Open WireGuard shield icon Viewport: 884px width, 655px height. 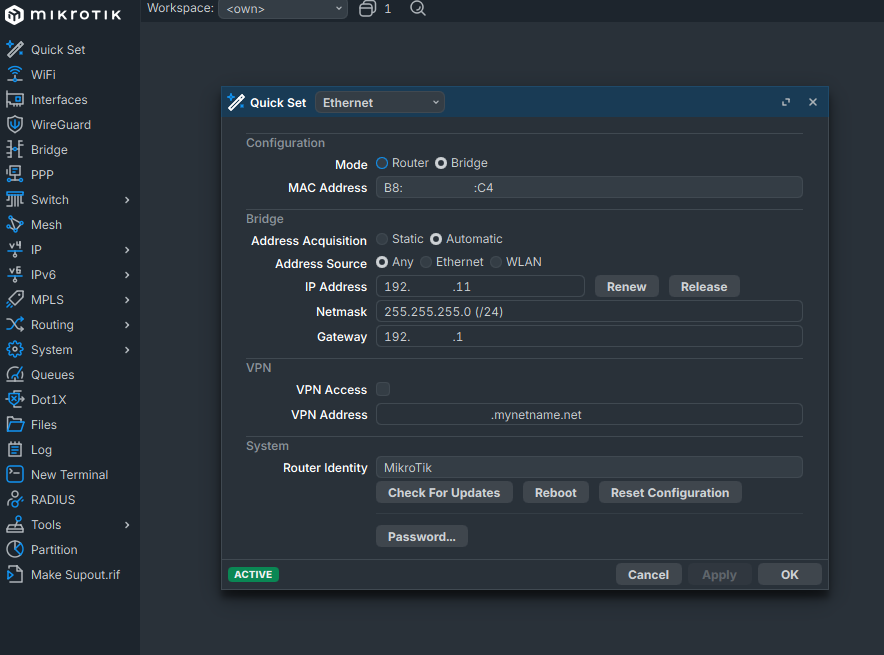pos(15,125)
